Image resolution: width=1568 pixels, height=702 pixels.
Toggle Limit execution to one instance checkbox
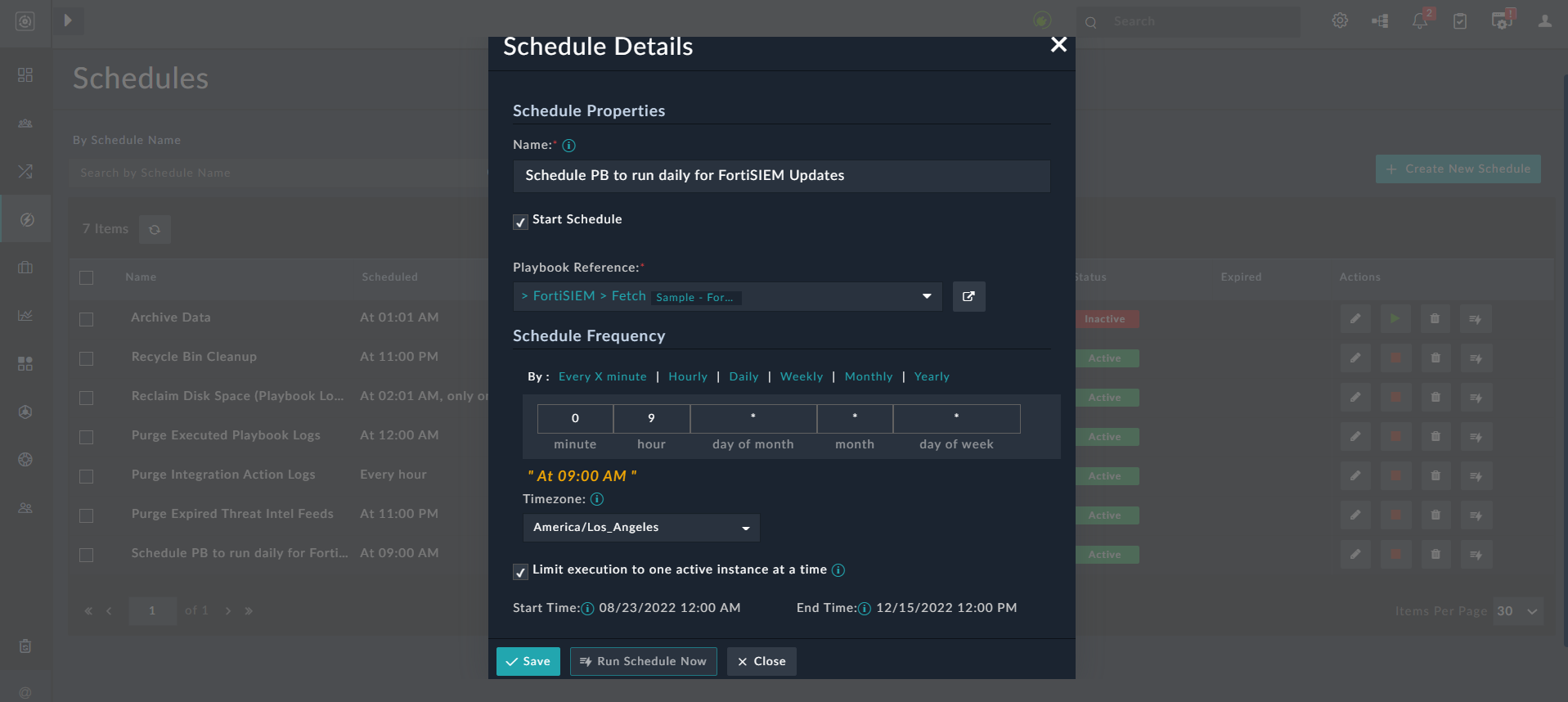(520, 572)
